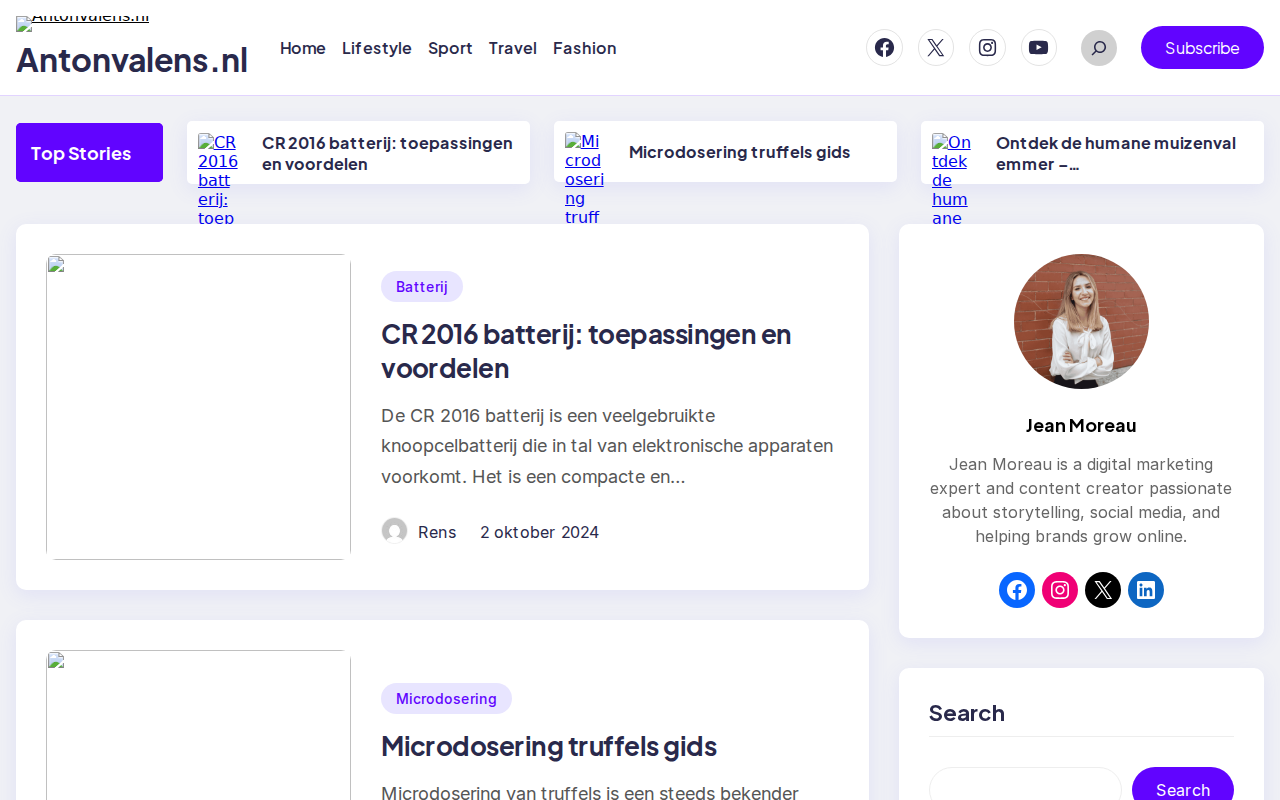
Task: Open the header Facebook icon
Action: pos(884,48)
